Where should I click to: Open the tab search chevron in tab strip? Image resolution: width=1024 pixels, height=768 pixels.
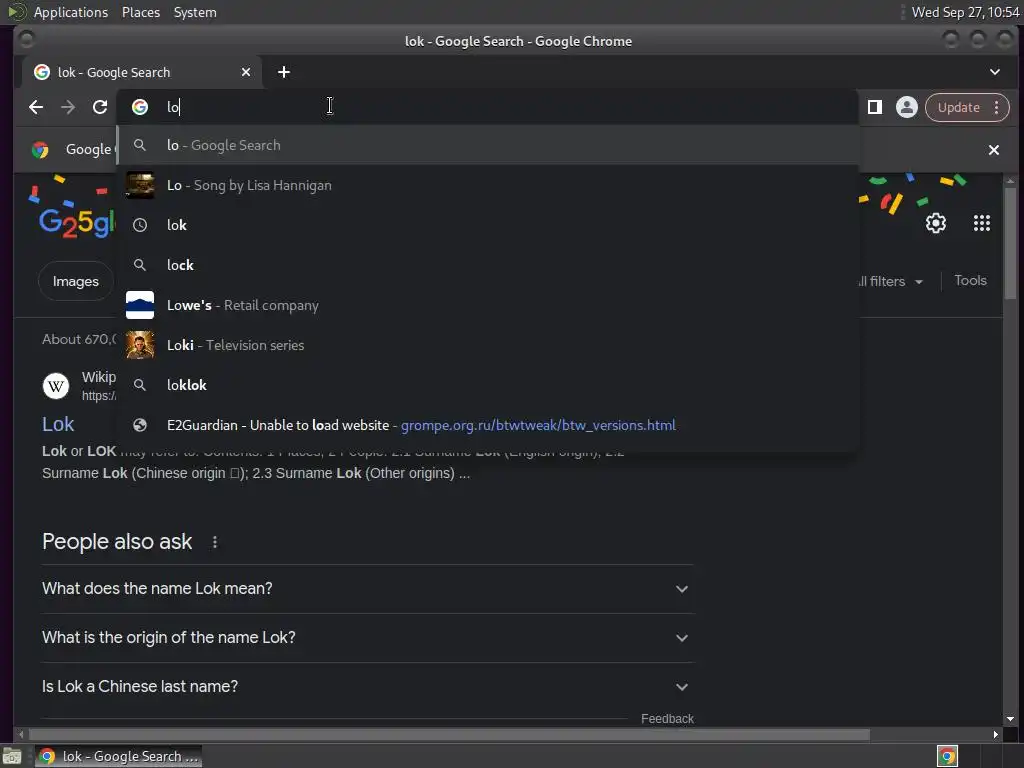point(995,72)
